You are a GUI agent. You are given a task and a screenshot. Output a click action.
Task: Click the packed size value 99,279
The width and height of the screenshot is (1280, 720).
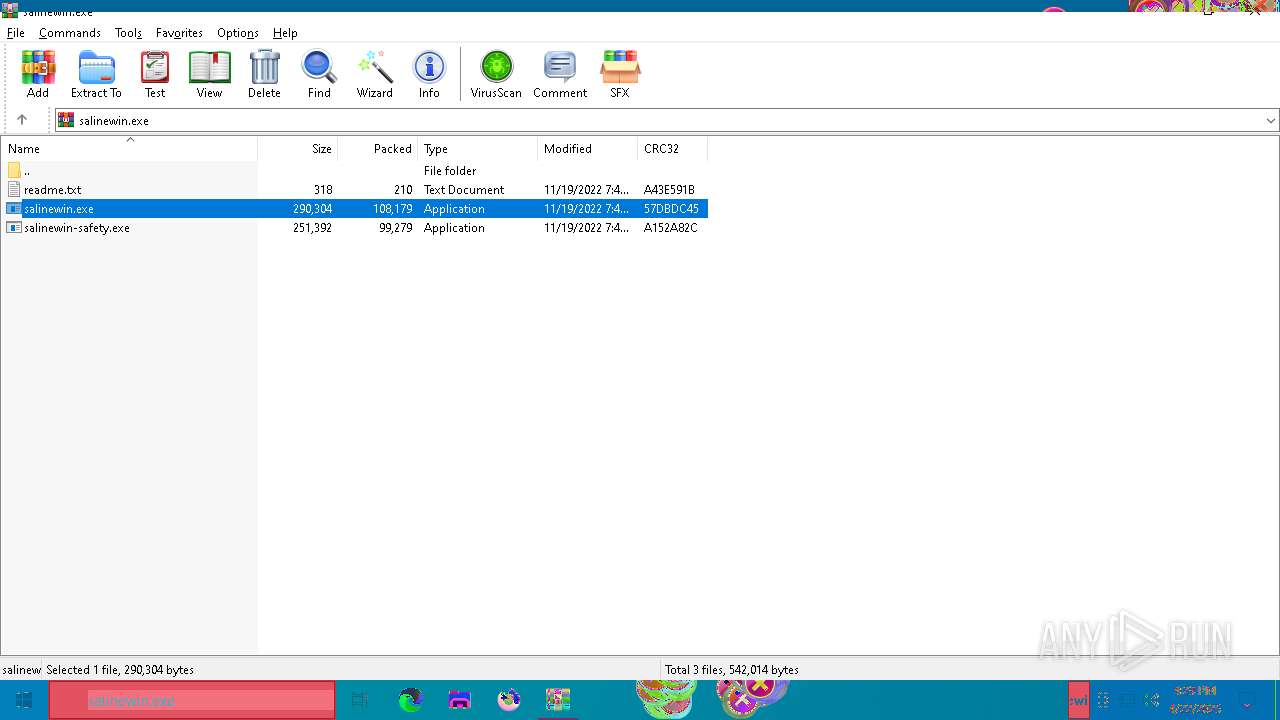click(396, 228)
